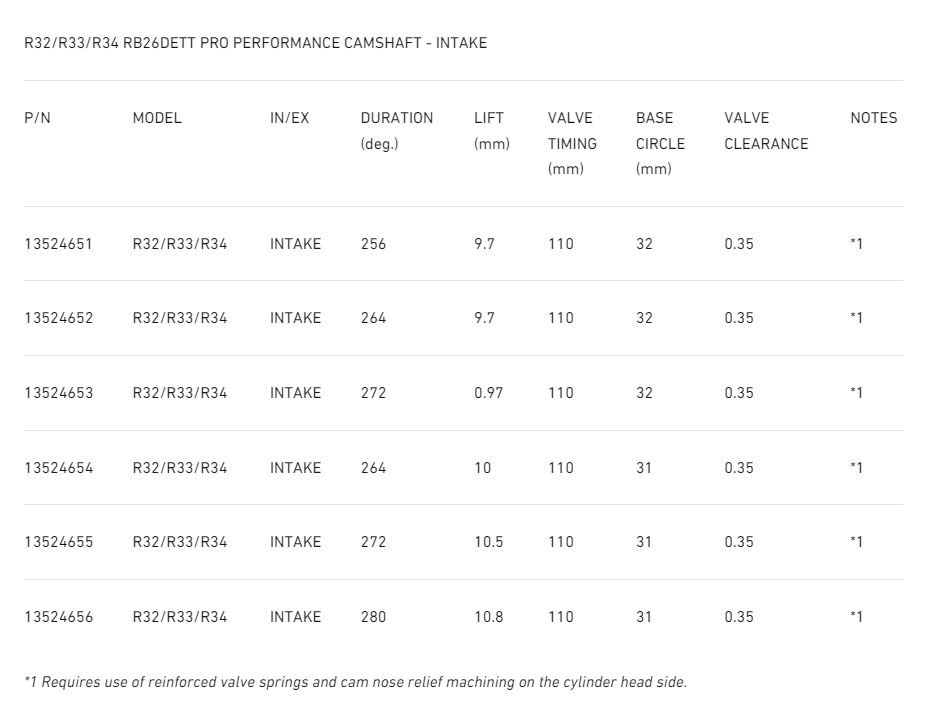The width and height of the screenshot is (935, 707).
Task: Click part number 13524653
Action: pos(58,393)
